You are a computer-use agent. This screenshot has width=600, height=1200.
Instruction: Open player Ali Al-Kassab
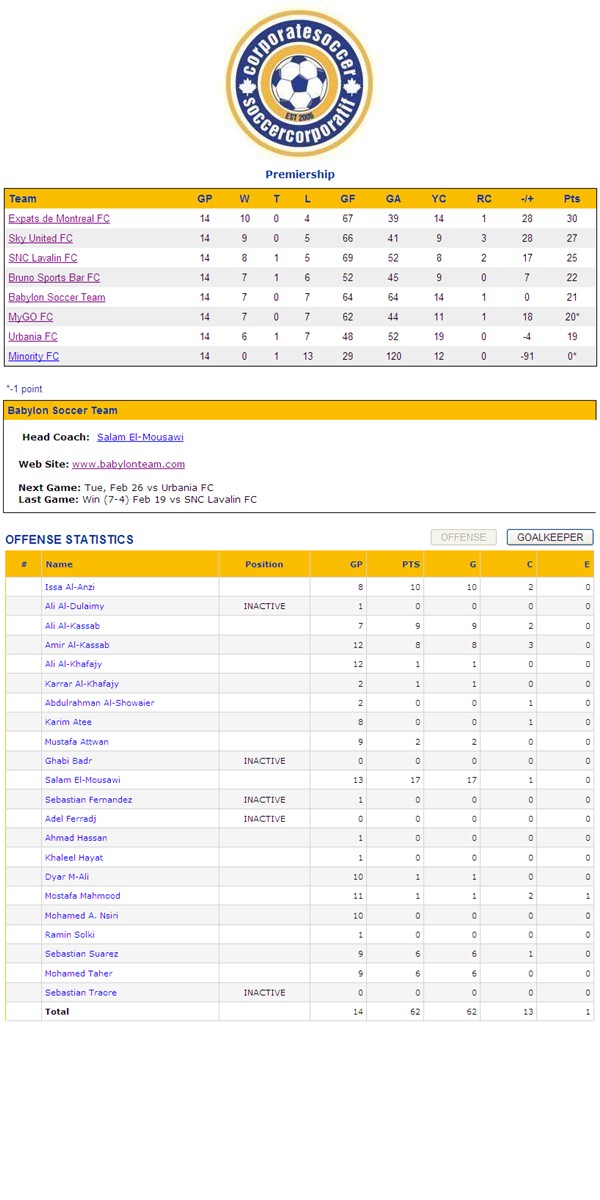(x=72, y=625)
